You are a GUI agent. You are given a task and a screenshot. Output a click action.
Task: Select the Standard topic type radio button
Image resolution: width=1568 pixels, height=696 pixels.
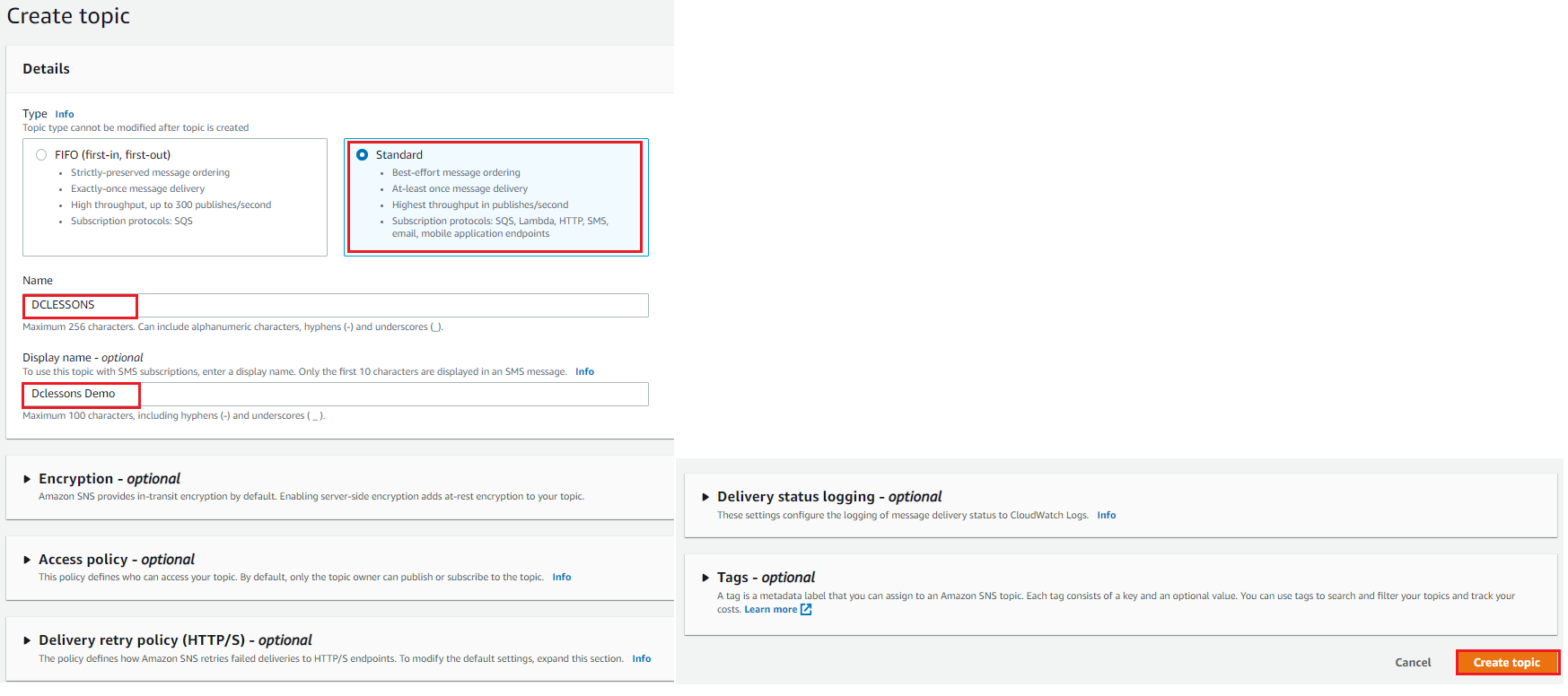pyautogui.click(x=363, y=155)
